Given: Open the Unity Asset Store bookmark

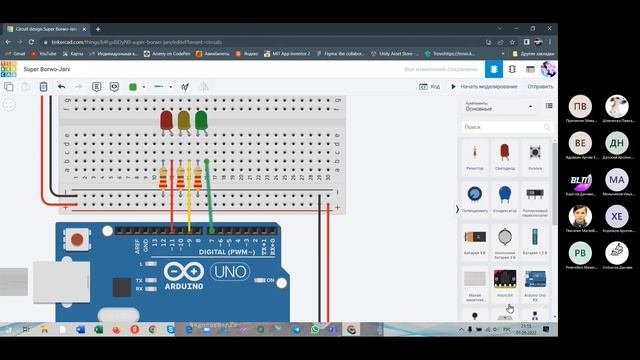Looking at the screenshot, I should (x=394, y=53).
